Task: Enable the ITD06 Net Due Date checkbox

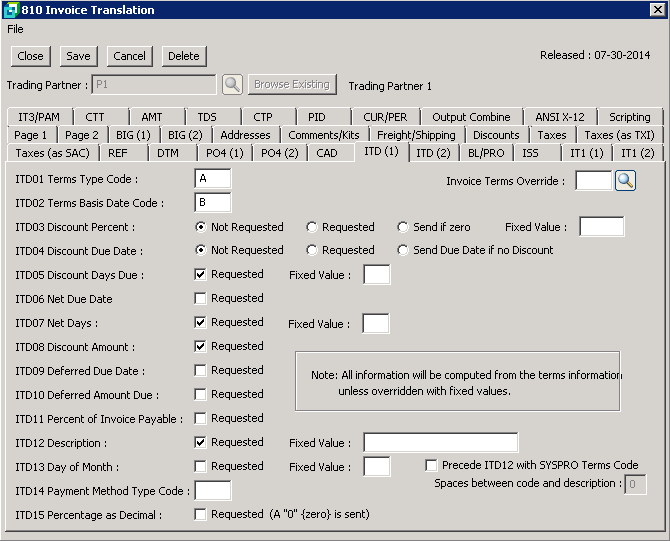Action: coord(201,298)
